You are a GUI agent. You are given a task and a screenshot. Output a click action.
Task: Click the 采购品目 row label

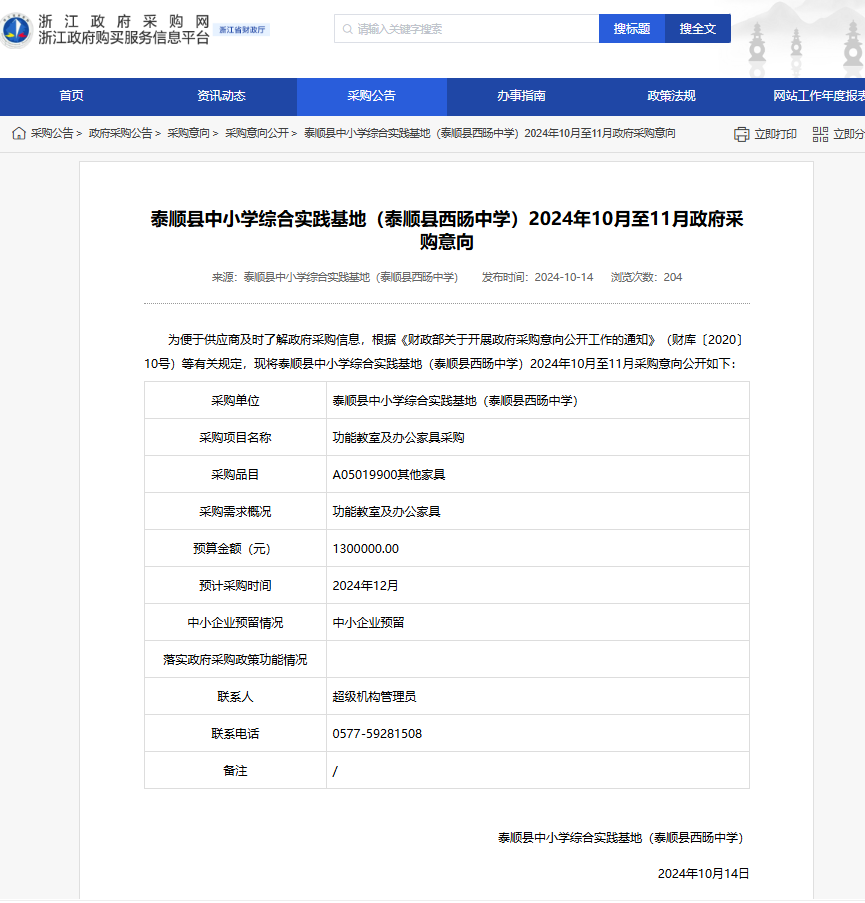coord(236,475)
